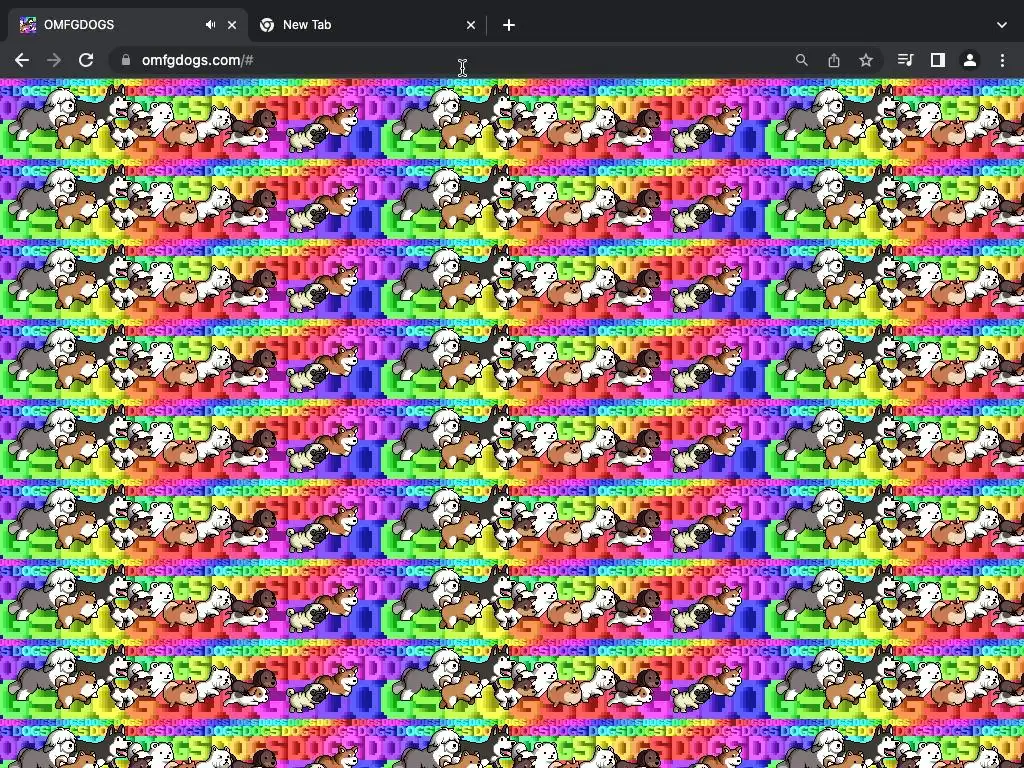Select the OMFGDOGS tab

coord(128,25)
